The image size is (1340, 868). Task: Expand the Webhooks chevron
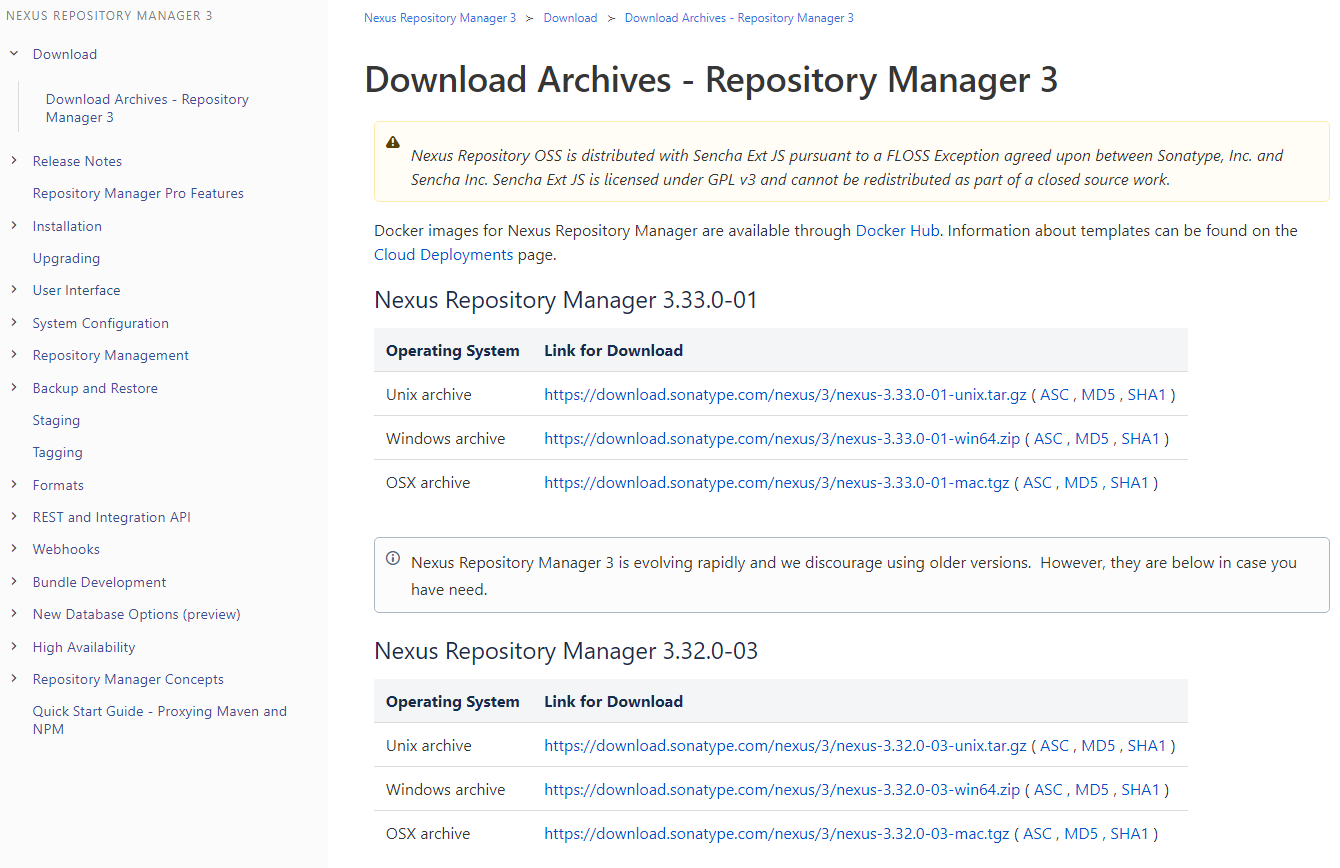(14, 548)
